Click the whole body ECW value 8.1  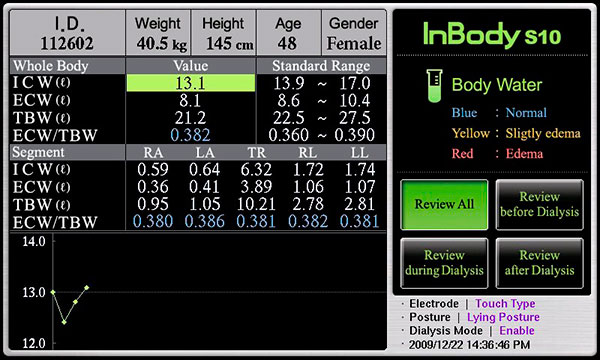coord(190,101)
